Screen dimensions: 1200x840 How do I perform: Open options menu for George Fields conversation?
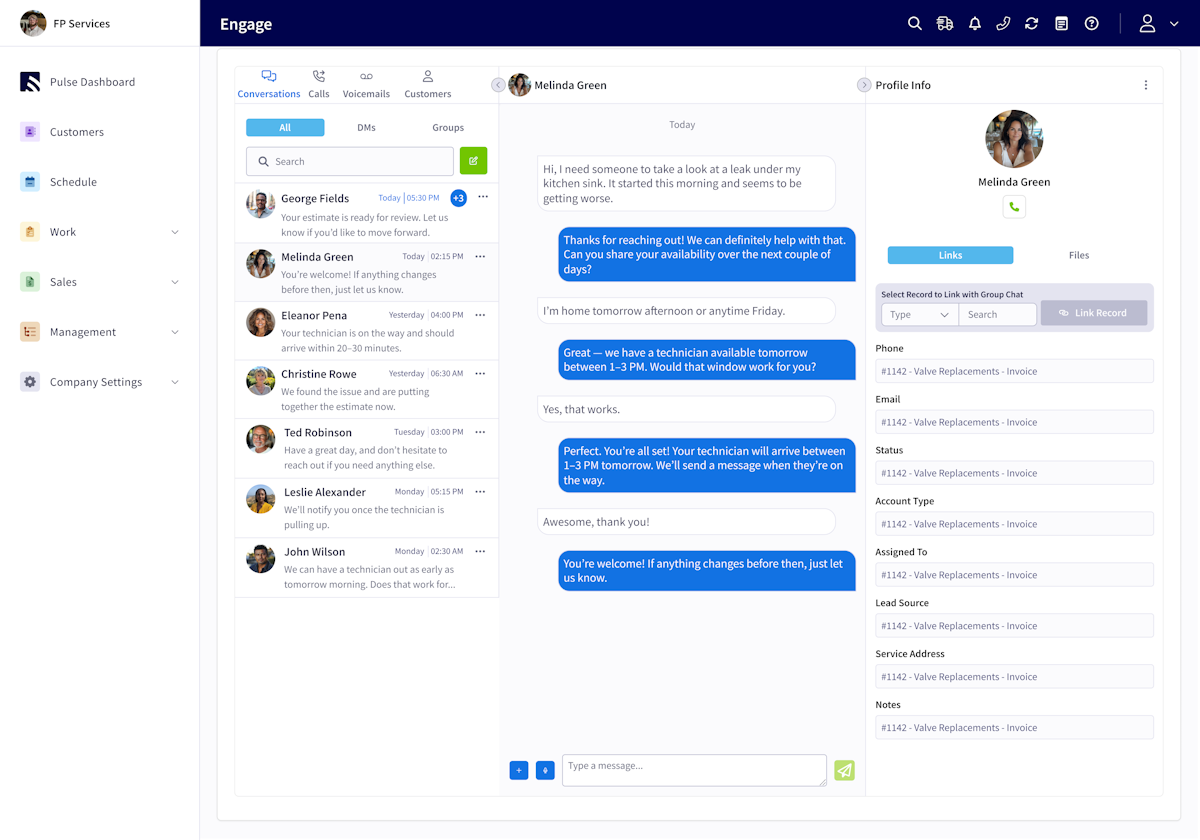[x=483, y=197]
